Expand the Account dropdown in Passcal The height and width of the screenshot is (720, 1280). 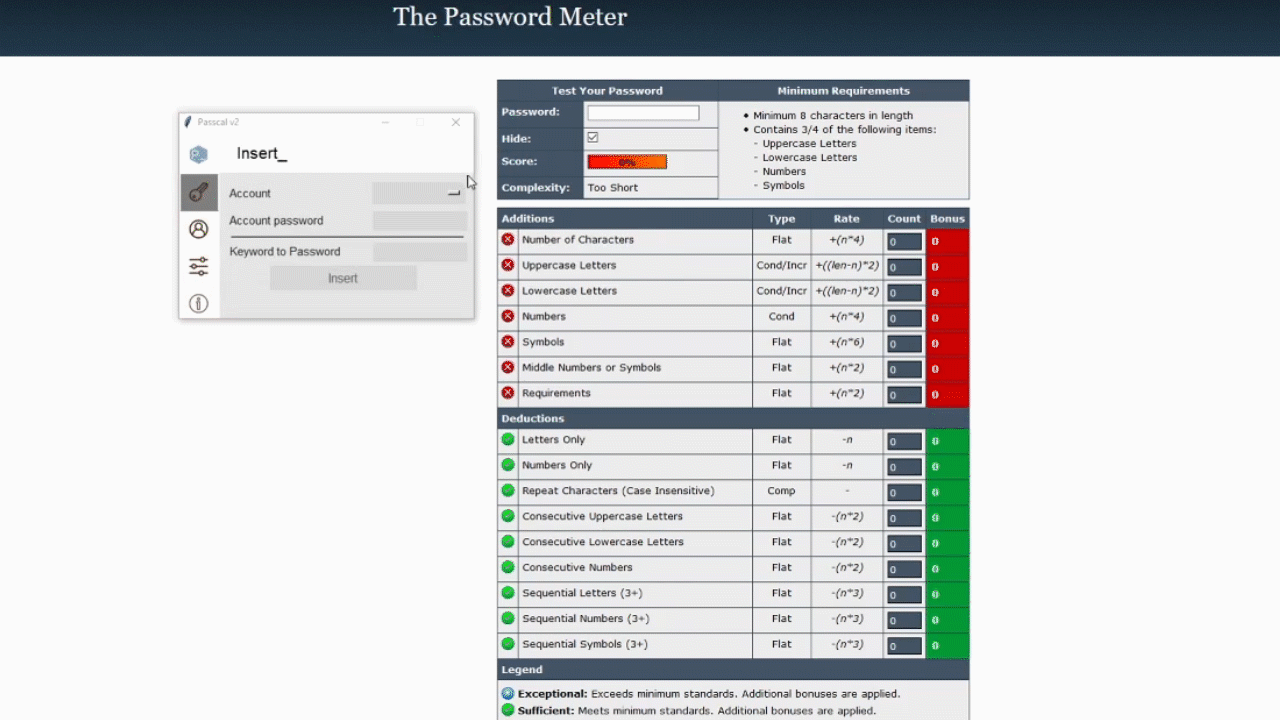click(419, 193)
